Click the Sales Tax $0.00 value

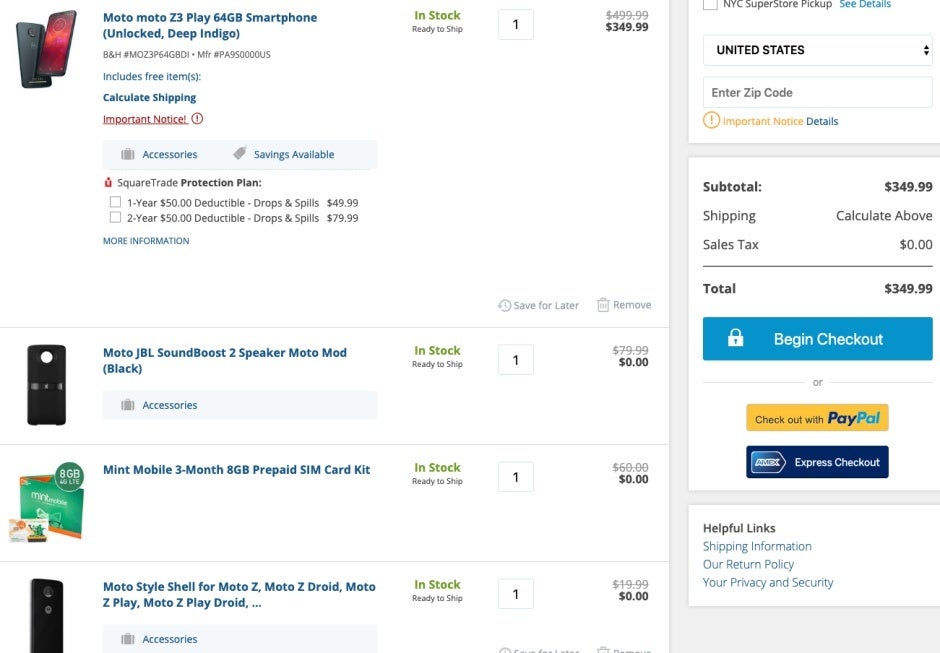tap(916, 244)
